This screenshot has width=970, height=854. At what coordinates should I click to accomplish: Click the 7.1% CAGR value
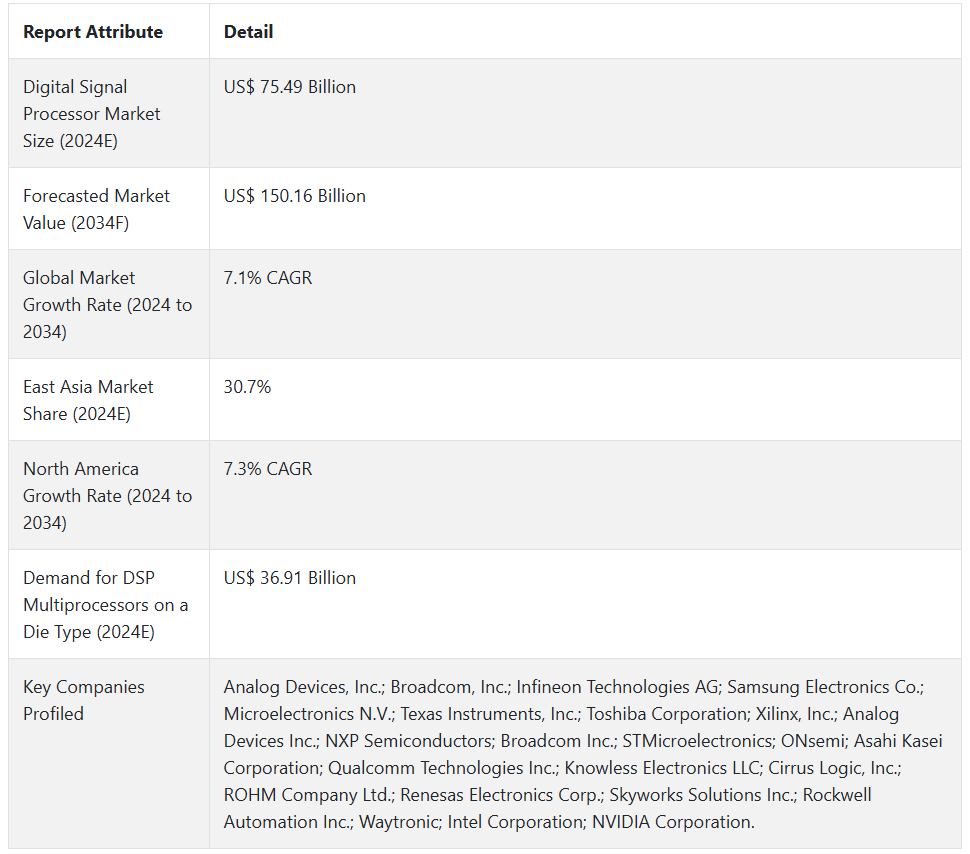coord(268,278)
